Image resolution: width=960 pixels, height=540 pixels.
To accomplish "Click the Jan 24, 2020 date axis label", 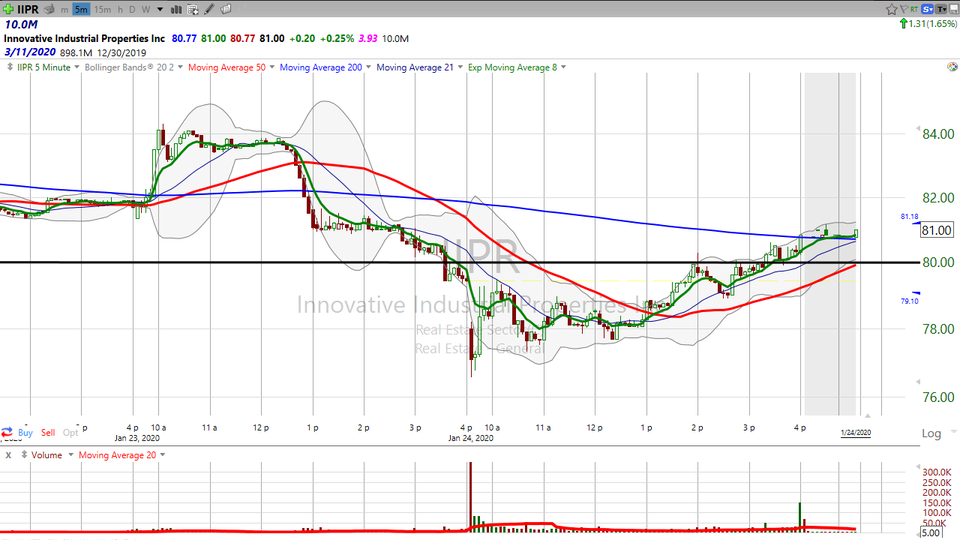I will pyautogui.click(x=470, y=438).
